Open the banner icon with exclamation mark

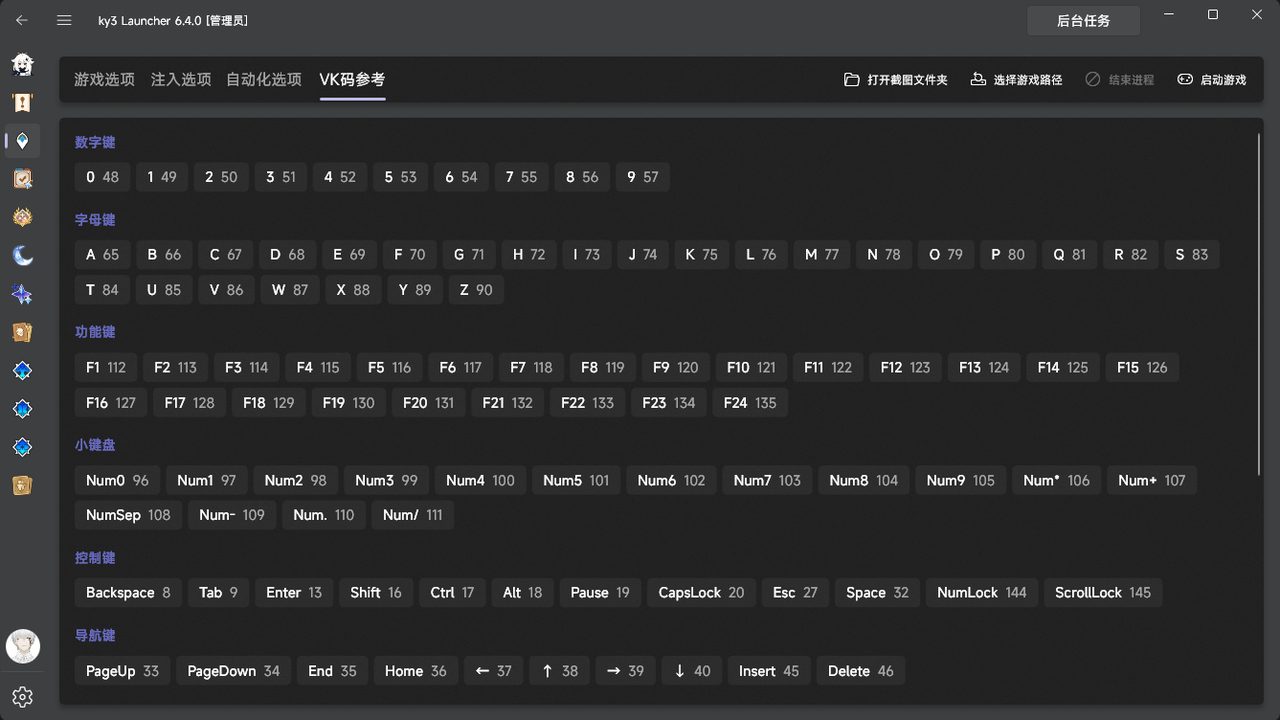click(22, 102)
